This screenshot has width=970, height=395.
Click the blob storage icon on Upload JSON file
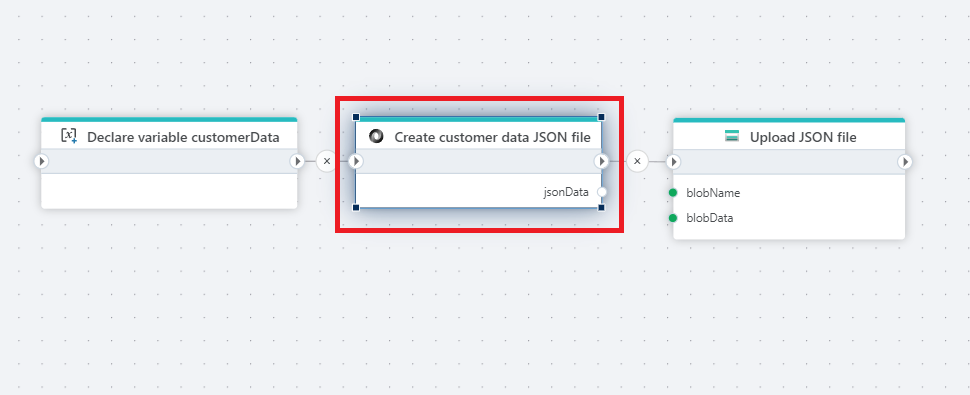coord(732,137)
